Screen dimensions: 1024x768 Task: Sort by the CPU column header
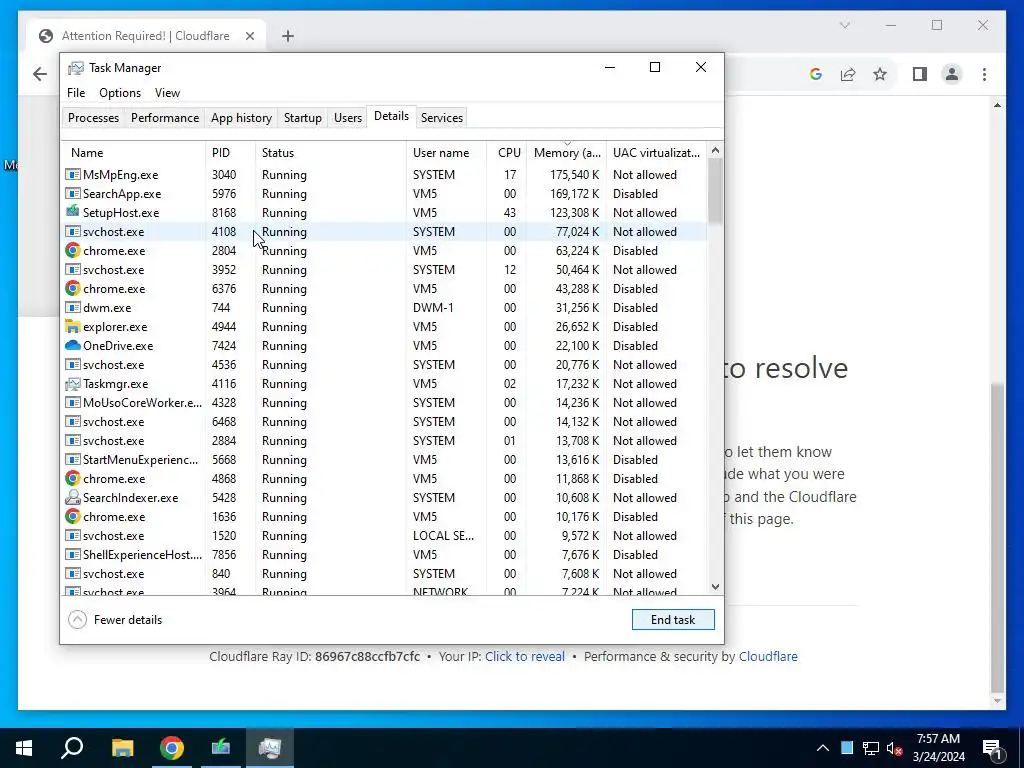point(507,152)
